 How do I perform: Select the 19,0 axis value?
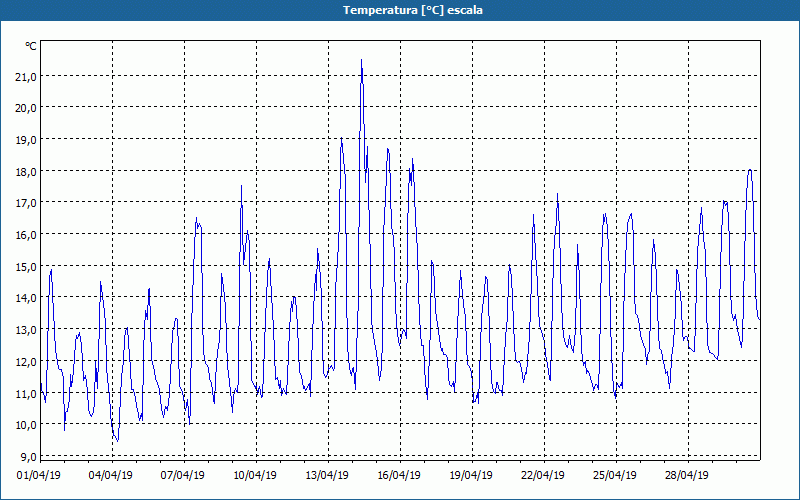pos(26,140)
